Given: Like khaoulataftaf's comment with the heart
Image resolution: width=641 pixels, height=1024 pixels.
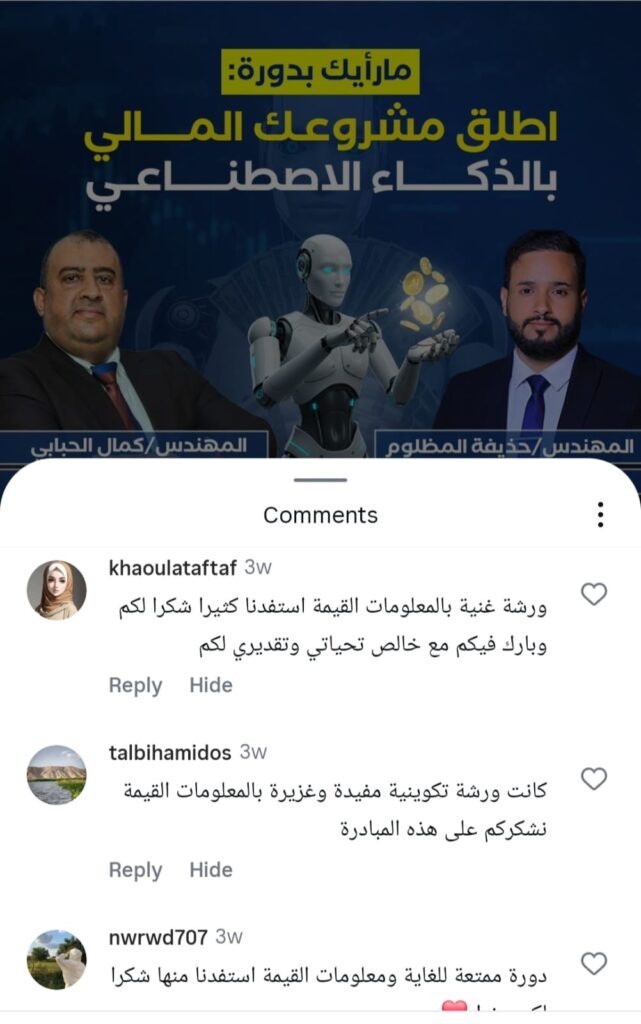Looking at the screenshot, I should coord(594,594).
